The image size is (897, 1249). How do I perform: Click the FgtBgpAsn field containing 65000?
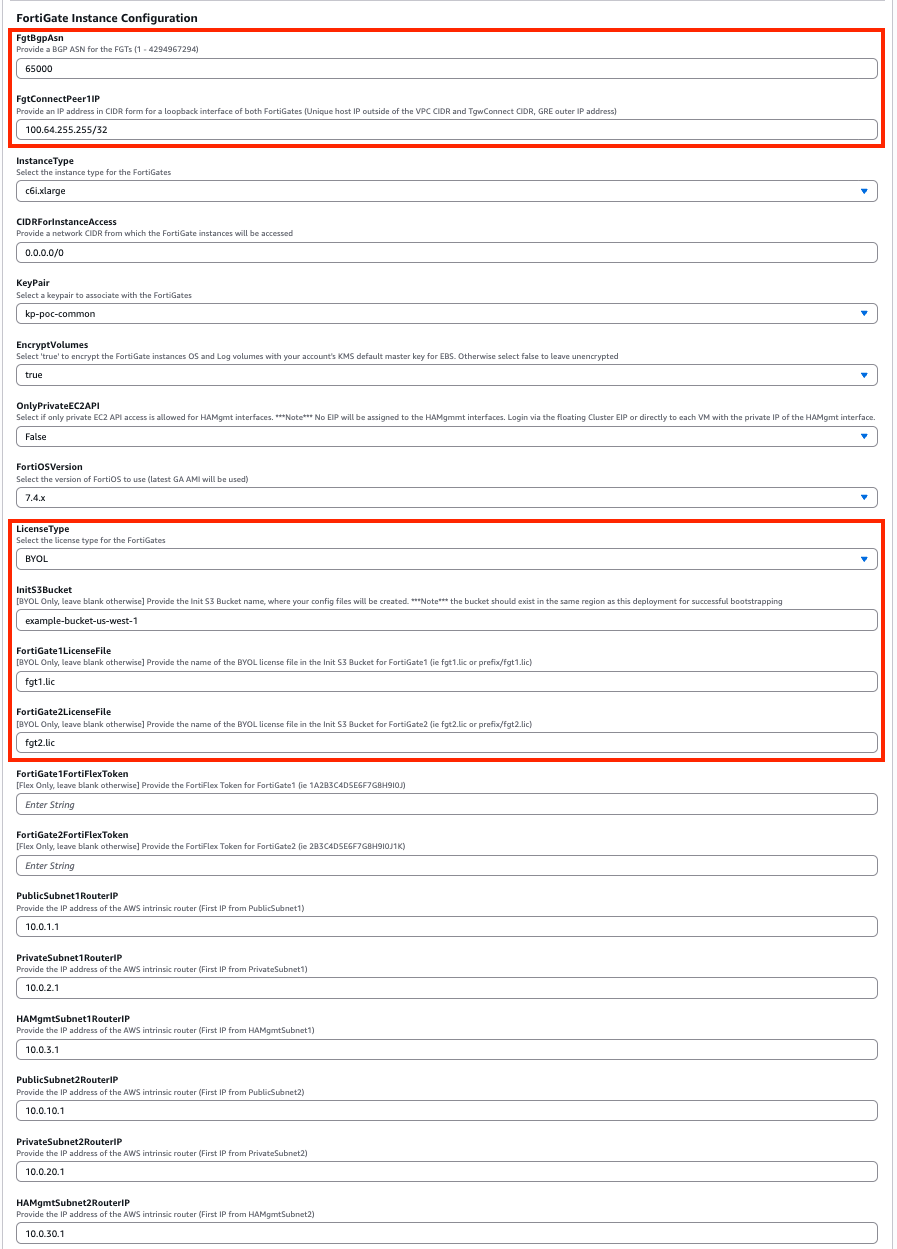pyautogui.click(x=446, y=68)
